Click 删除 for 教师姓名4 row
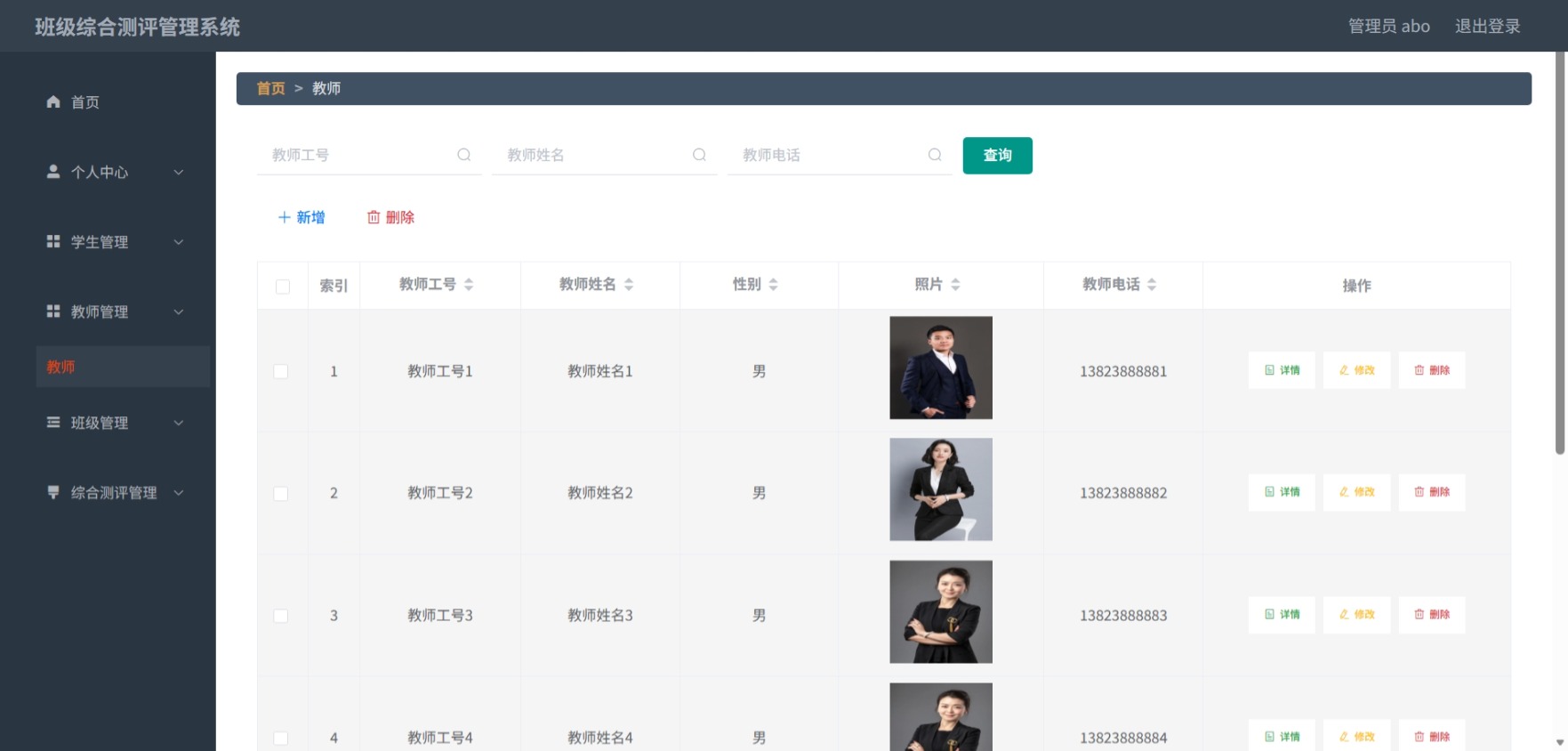Screen dimensions: 1568x751 click(x=1432, y=736)
